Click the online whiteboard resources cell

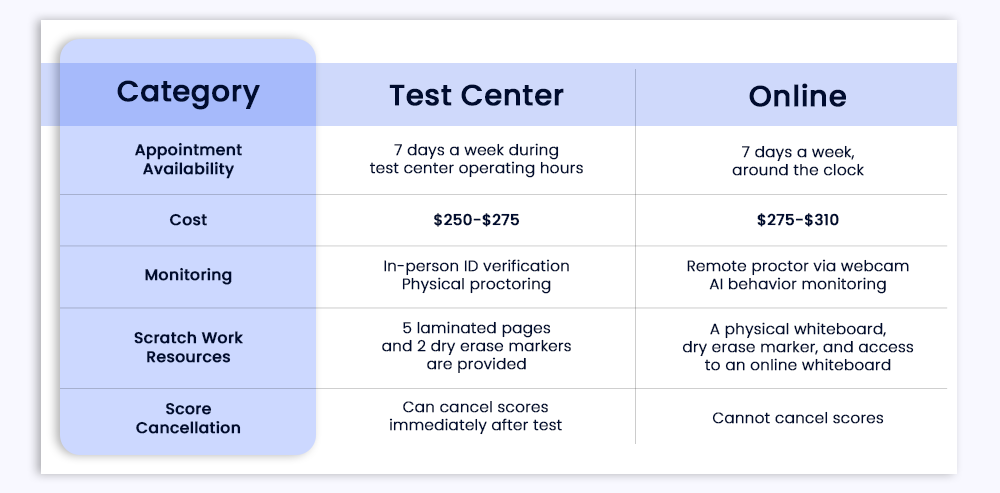tap(797, 347)
